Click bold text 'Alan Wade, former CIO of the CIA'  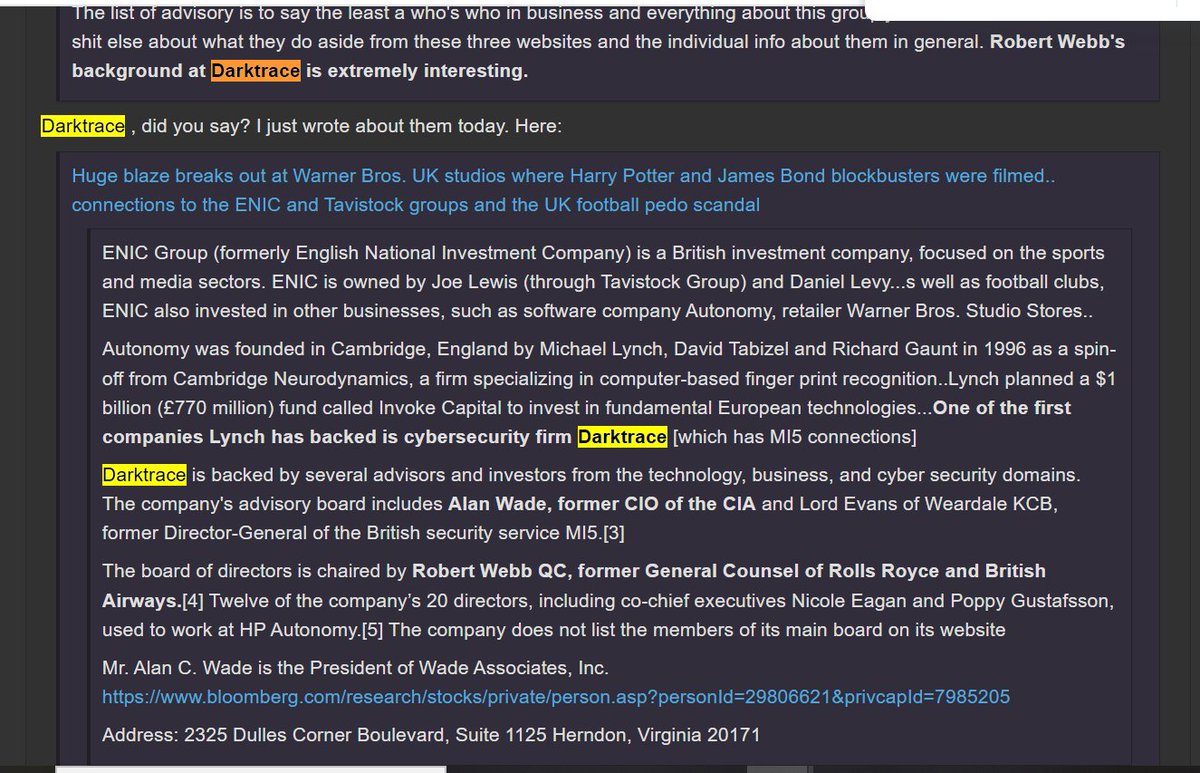(x=602, y=503)
